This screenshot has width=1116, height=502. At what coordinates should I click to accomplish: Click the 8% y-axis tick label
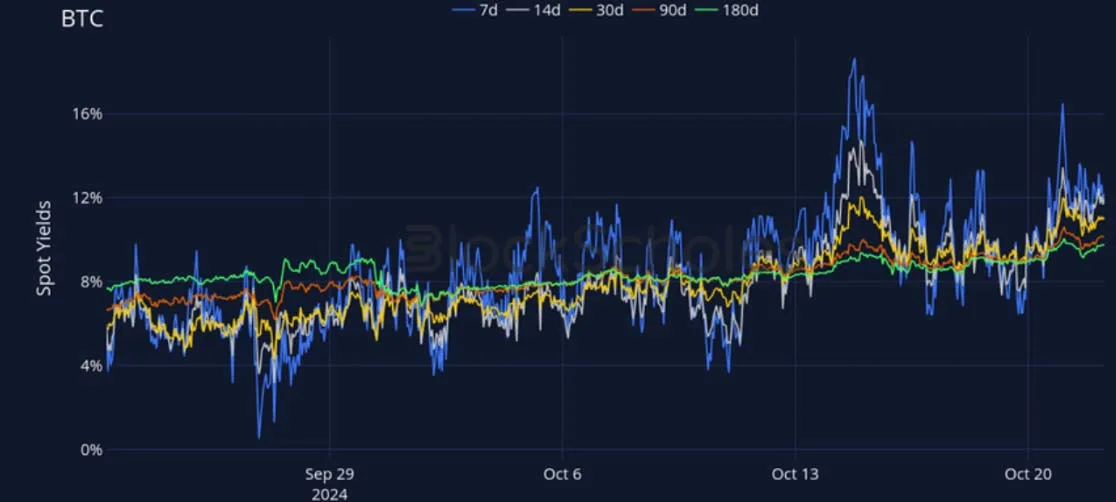pos(92,282)
